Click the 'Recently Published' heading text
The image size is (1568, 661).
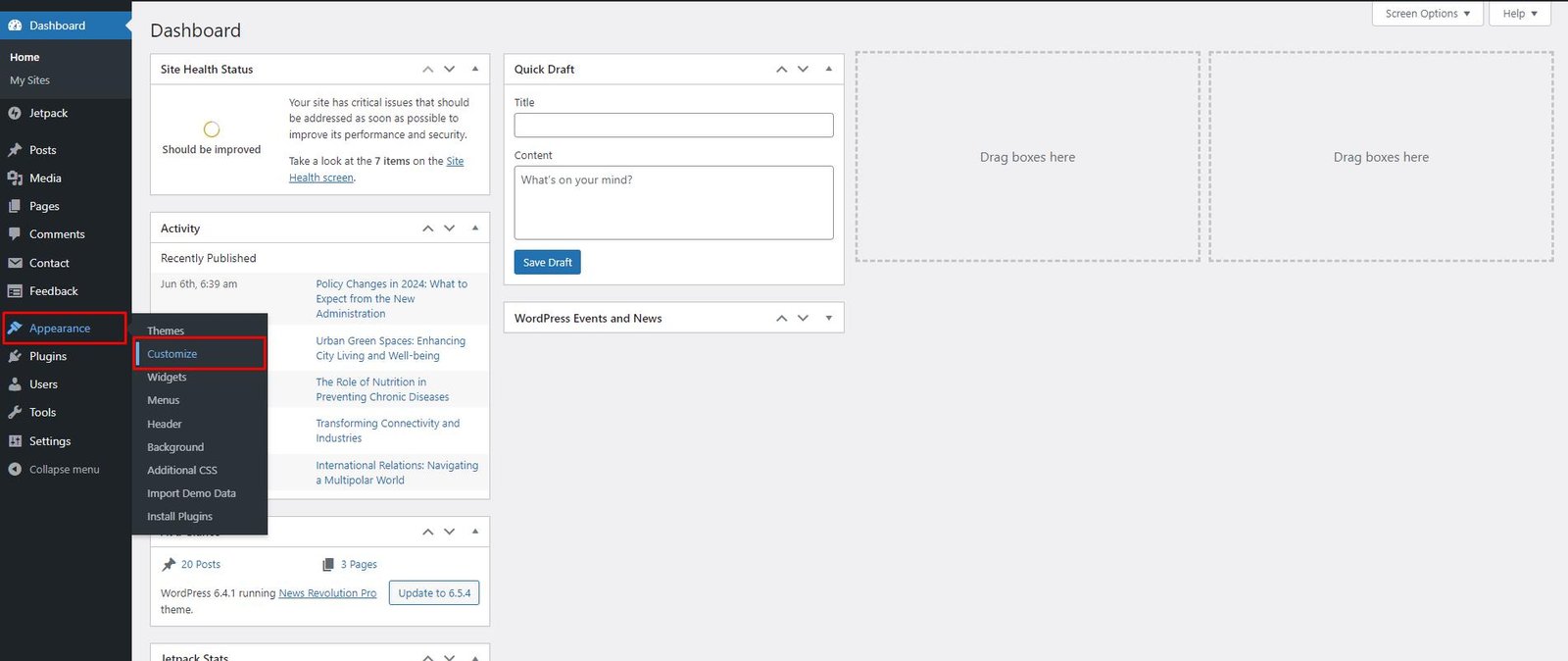209,259
